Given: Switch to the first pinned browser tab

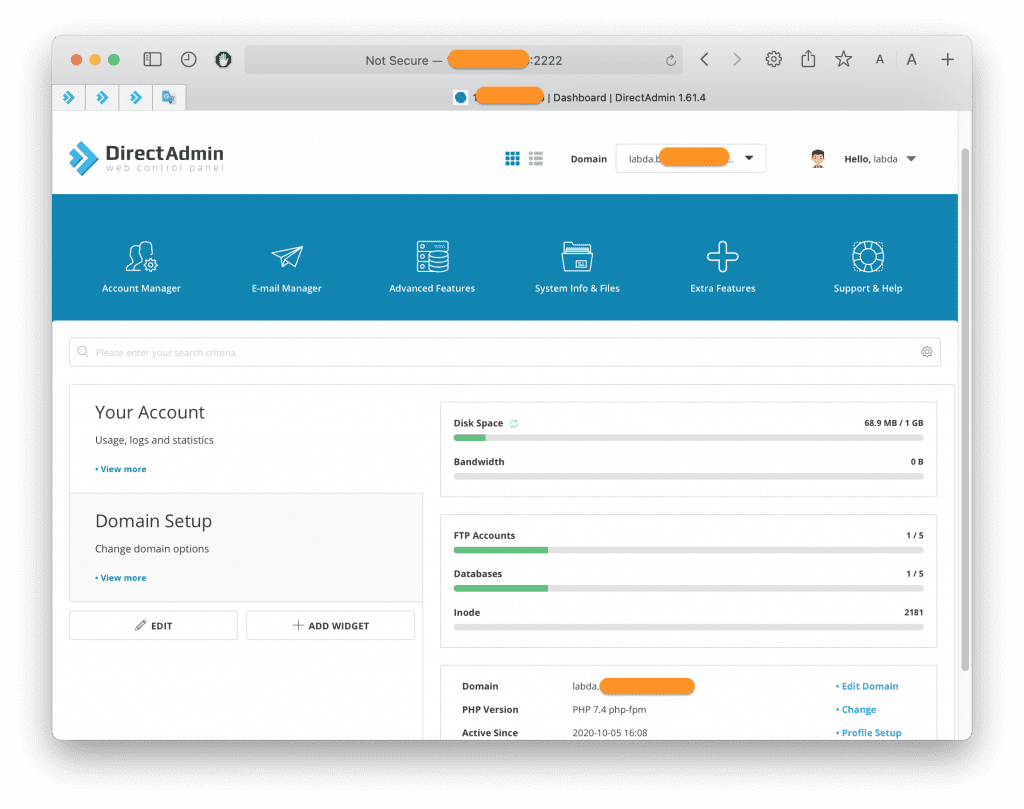Looking at the screenshot, I should [69, 97].
